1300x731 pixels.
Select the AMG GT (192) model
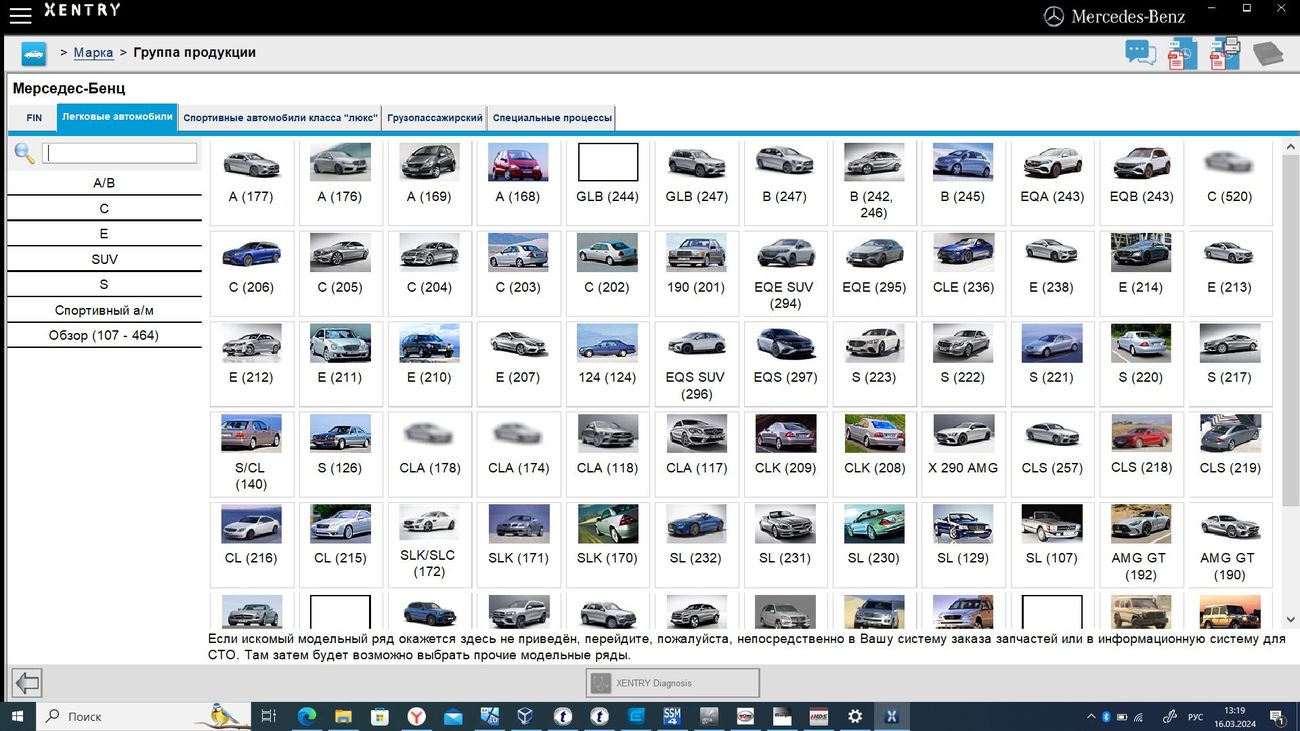point(1141,544)
